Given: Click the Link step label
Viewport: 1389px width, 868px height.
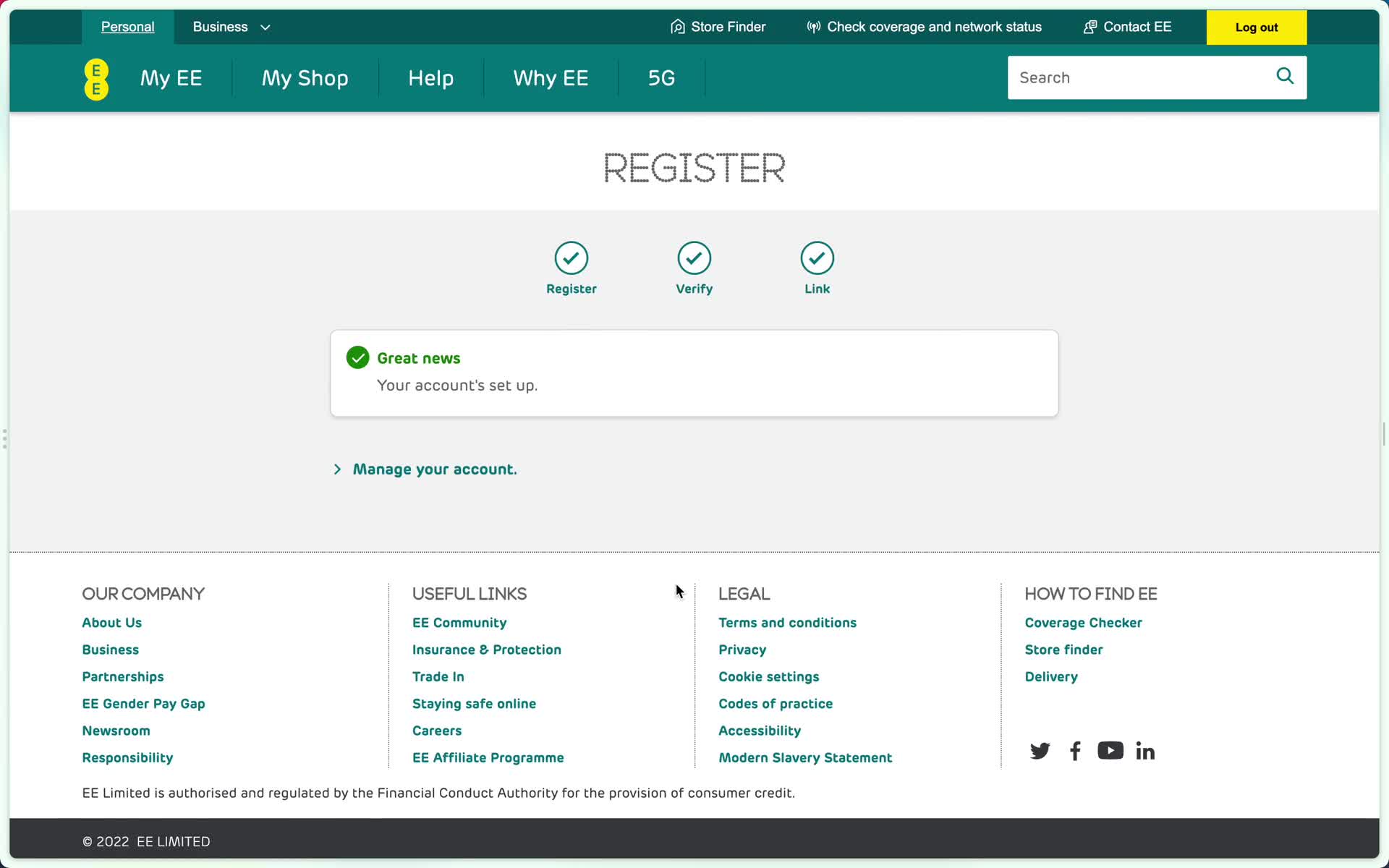Looking at the screenshot, I should click(817, 289).
